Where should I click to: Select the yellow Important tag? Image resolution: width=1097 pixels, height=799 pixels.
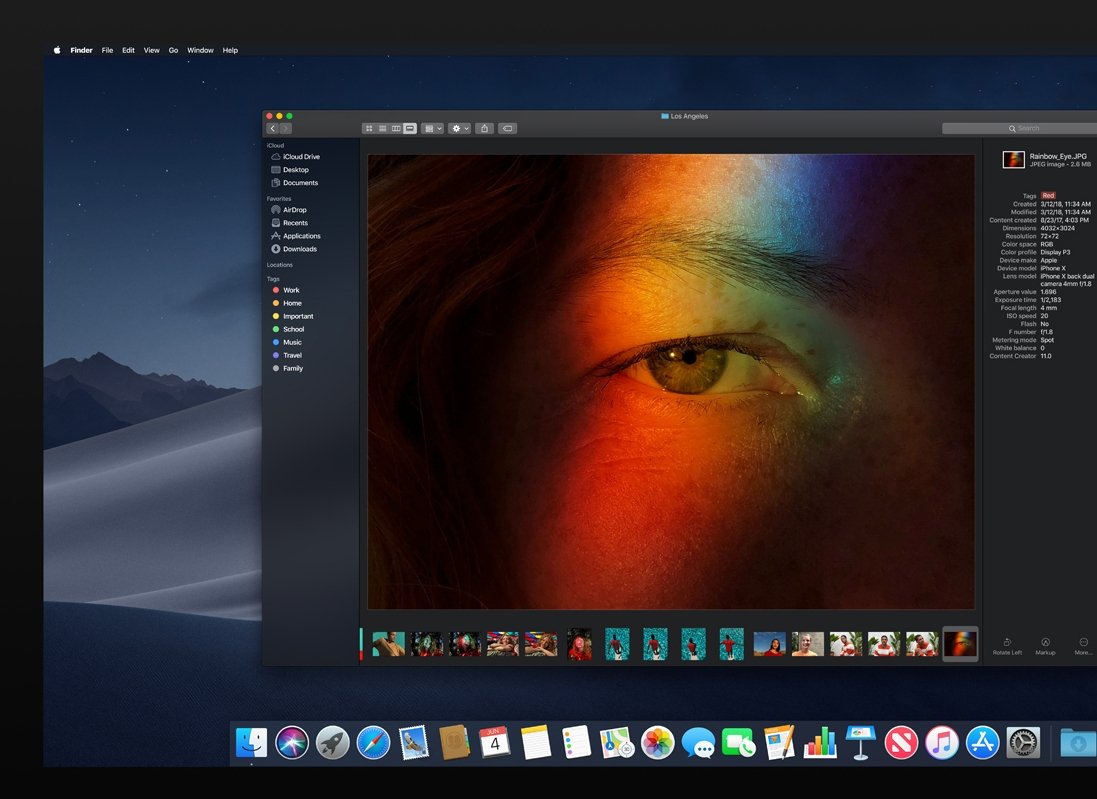[x=292, y=316]
